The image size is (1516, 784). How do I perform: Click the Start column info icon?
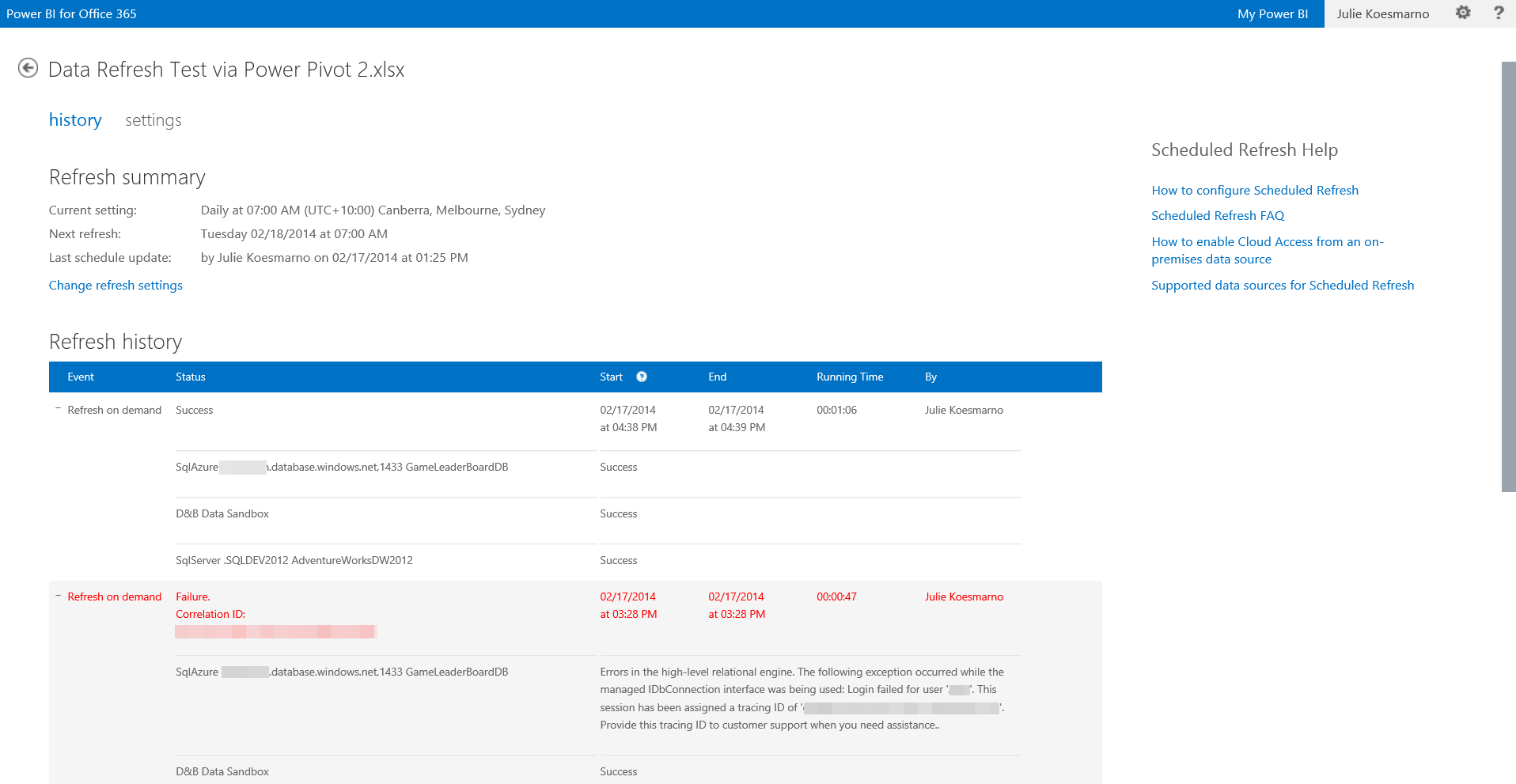(642, 377)
